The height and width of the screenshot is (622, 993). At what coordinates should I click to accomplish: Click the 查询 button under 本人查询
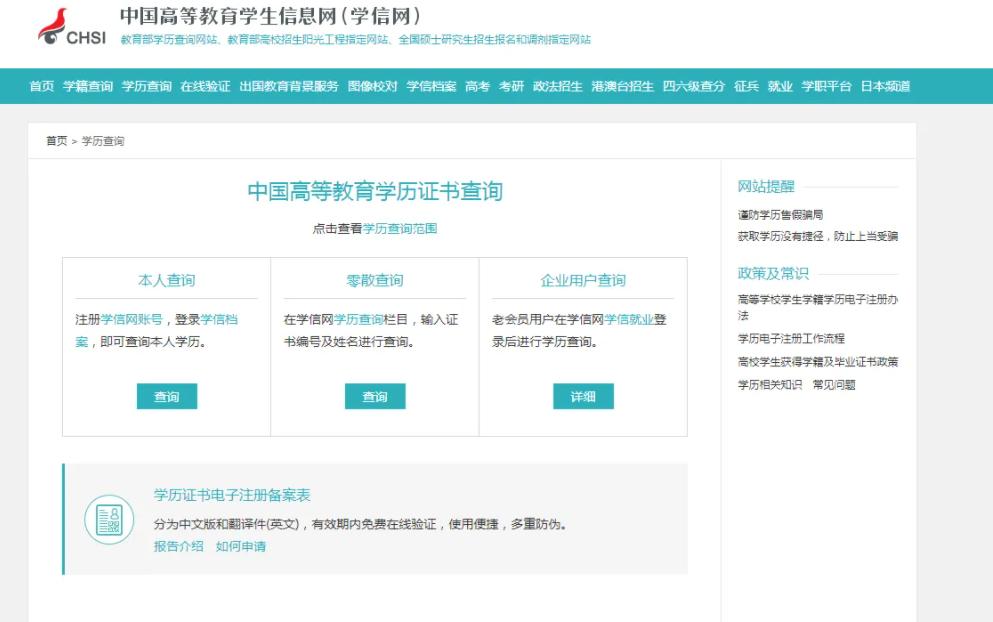pyautogui.click(x=167, y=396)
